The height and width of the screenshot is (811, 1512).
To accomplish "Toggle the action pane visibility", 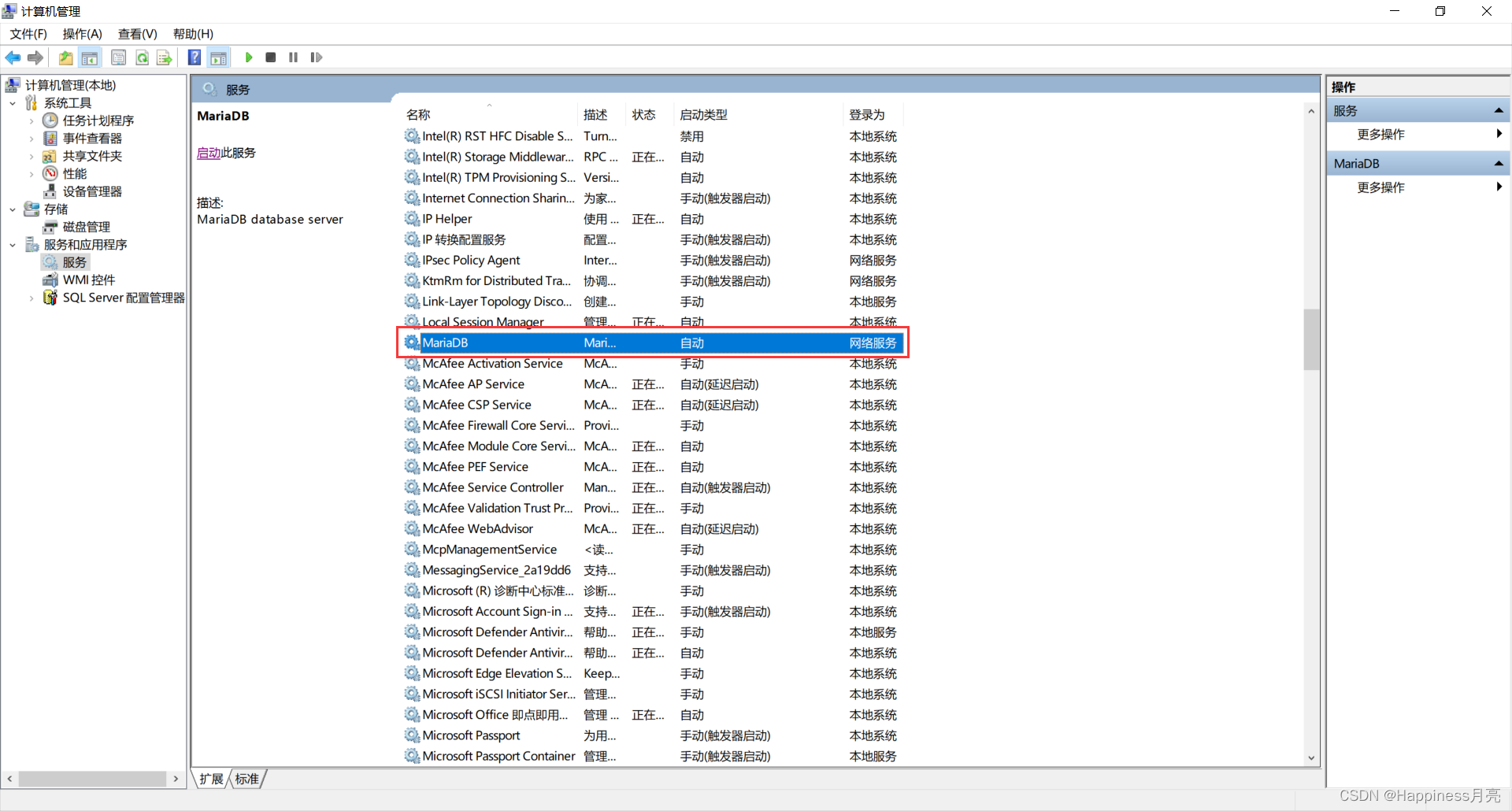I will coord(218,57).
